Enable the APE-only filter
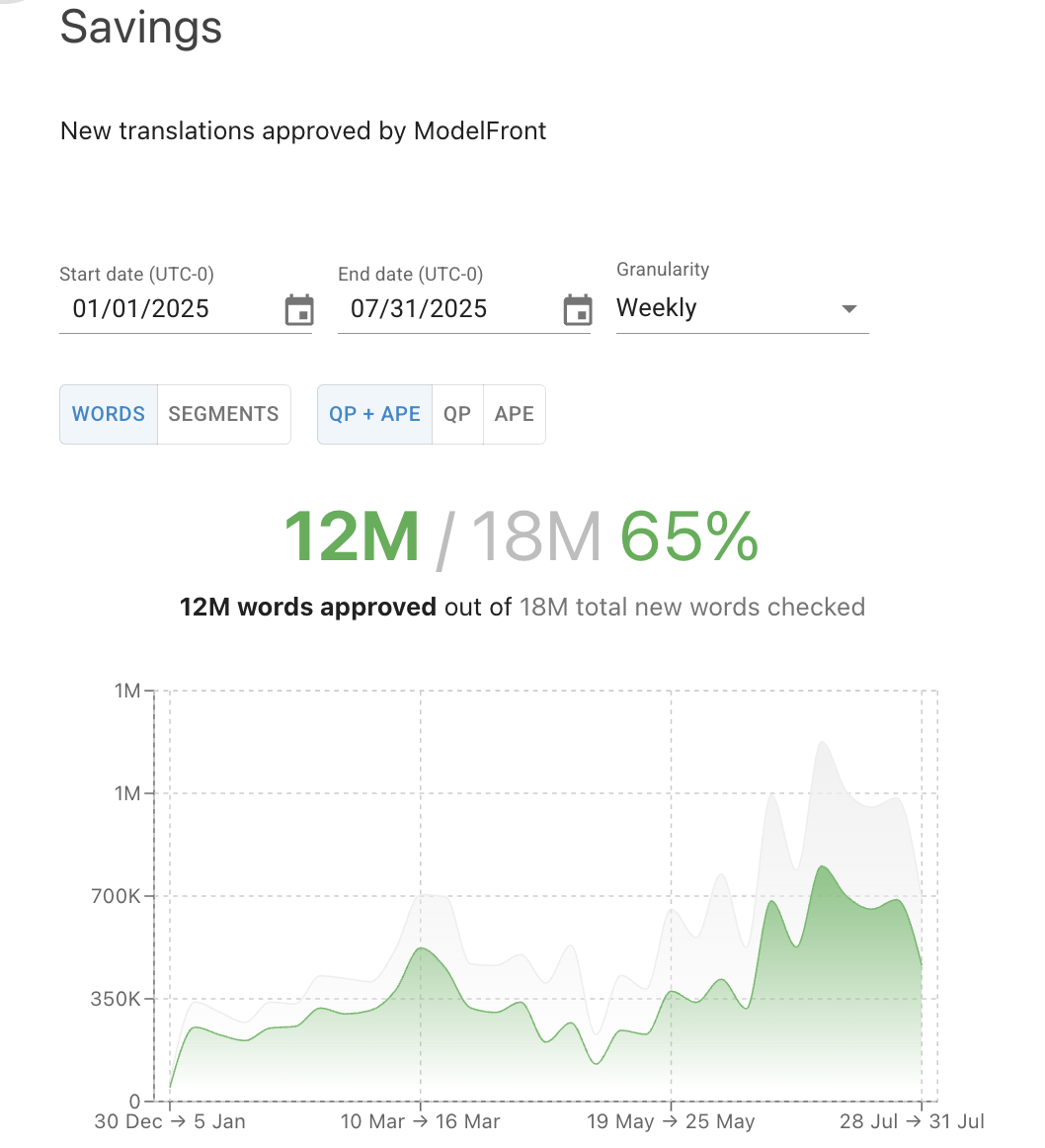 pyautogui.click(x=515, y=414)
